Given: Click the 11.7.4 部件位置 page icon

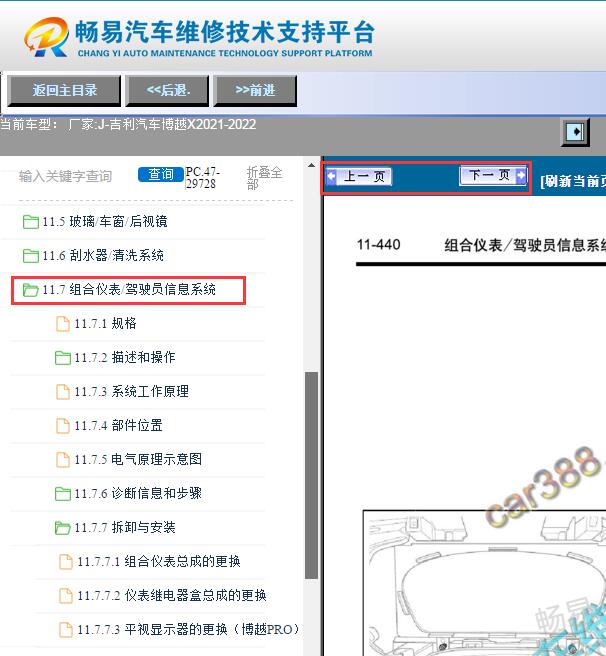Looking at the screenshot, I should click(x=63, y=426).
